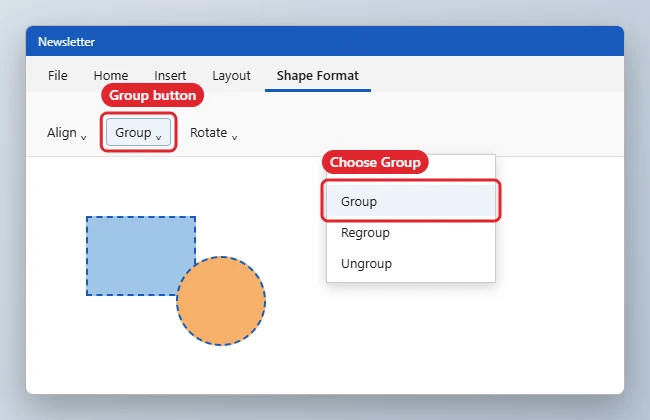Image resolution: width=650 pixels, height=420 pixels.
Task: Pick Ungroup from the dropdown menu
Action: tap(411, 264)
